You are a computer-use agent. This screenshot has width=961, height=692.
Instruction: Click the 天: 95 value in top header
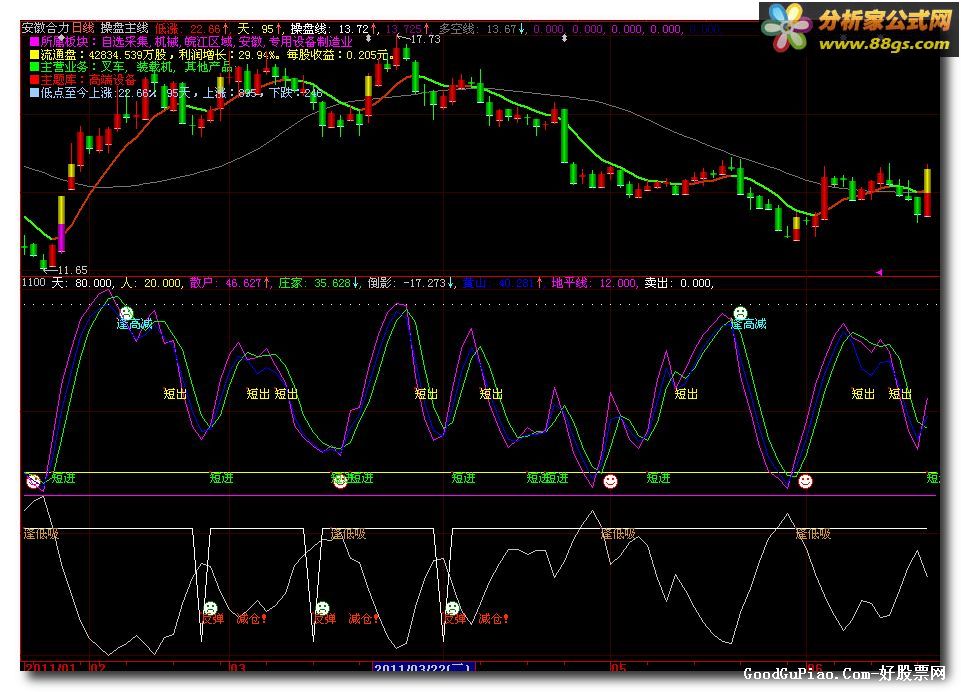pyautogui.click(x=256, y=29)
